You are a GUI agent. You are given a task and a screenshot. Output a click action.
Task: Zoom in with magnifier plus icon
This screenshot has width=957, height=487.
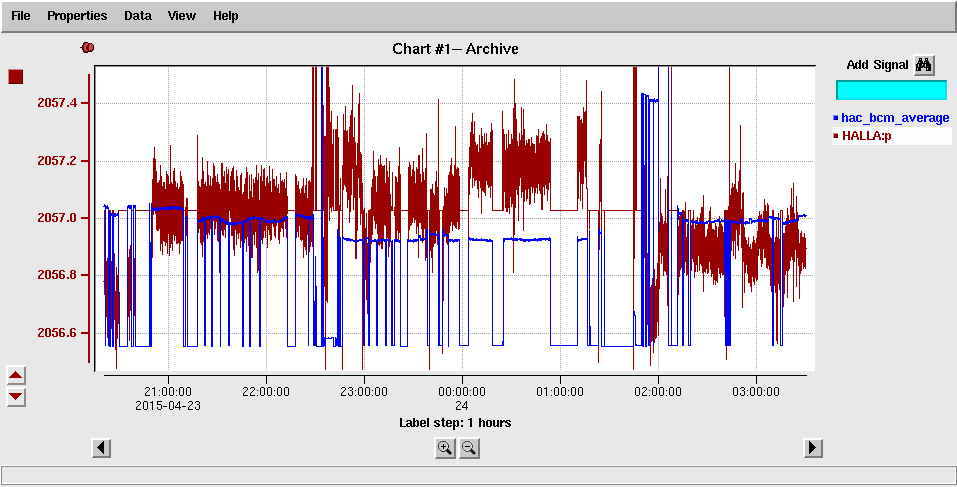pyautogui.click(x=445, y=449)
